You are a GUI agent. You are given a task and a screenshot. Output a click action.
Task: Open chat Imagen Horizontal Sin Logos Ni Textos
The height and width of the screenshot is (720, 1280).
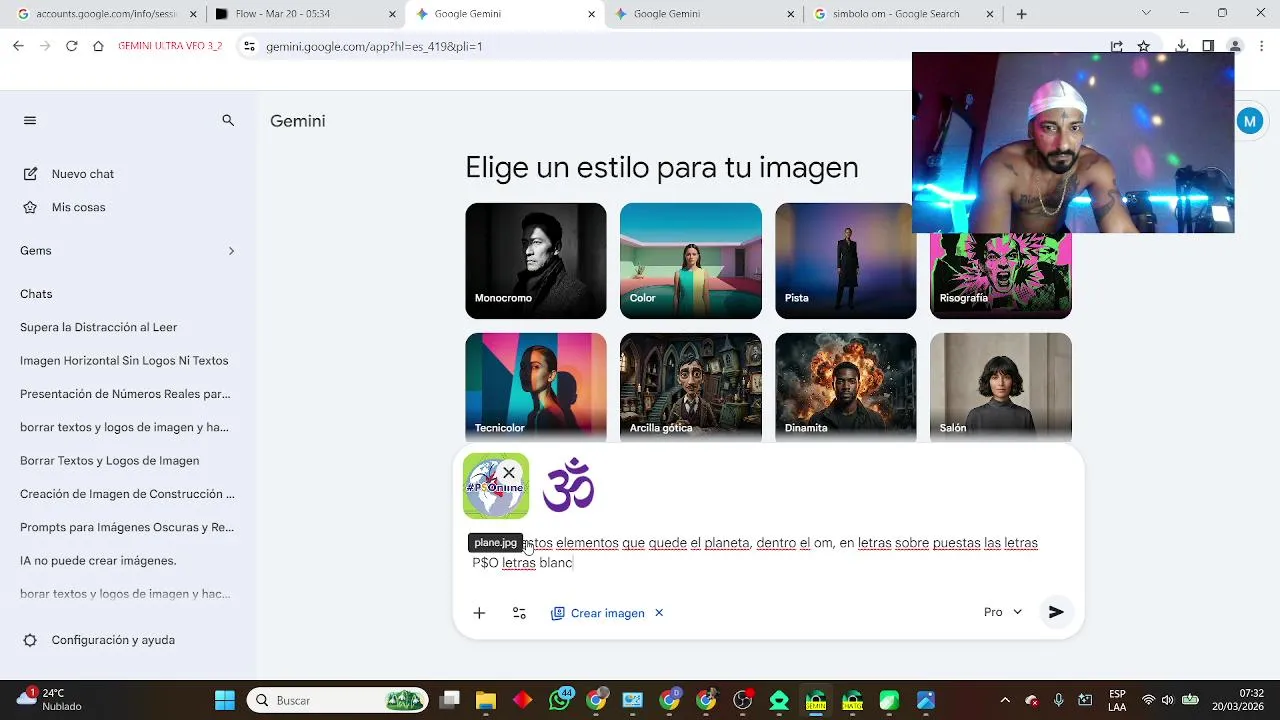pyautogui.click(x=124, y=360)
